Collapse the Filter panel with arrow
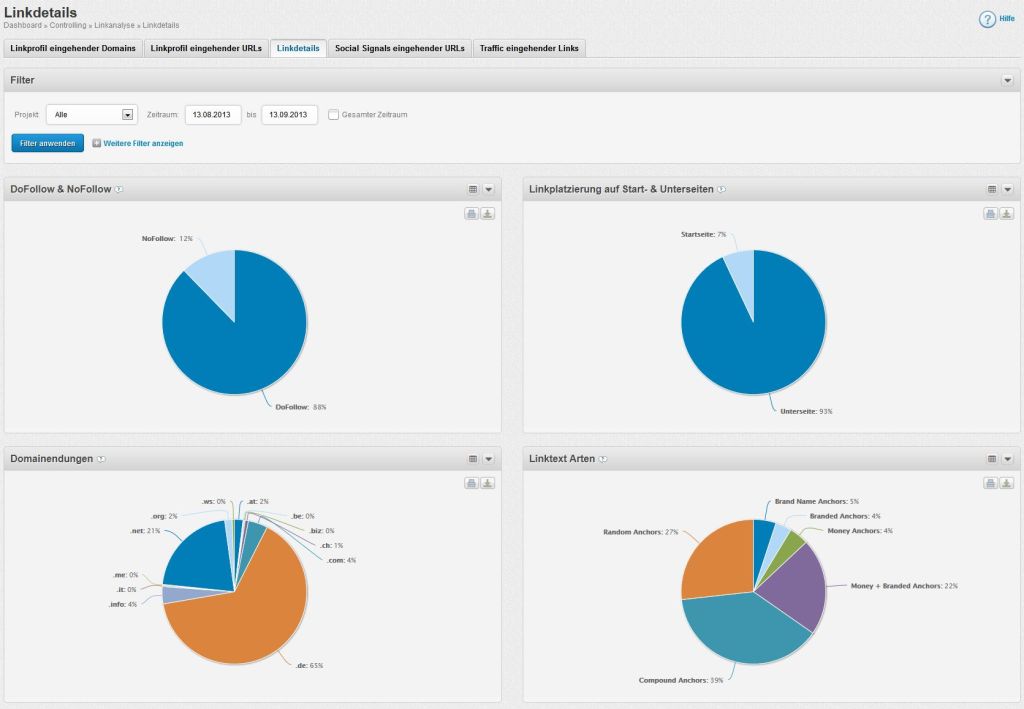The height and width of the screenshot is (709, 1024). (x=1008, y=80)
